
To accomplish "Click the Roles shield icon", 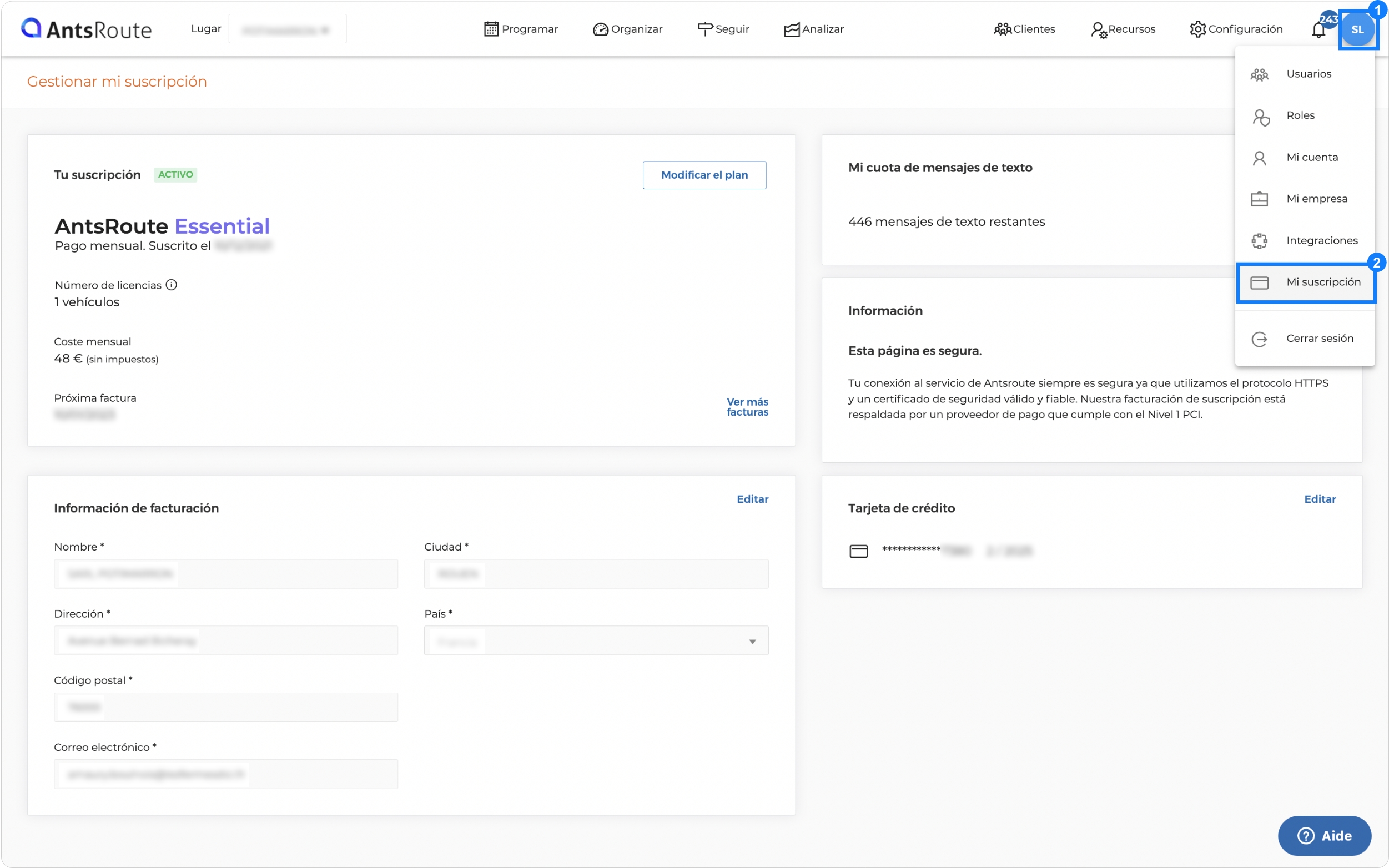I will pos(1260,117).
